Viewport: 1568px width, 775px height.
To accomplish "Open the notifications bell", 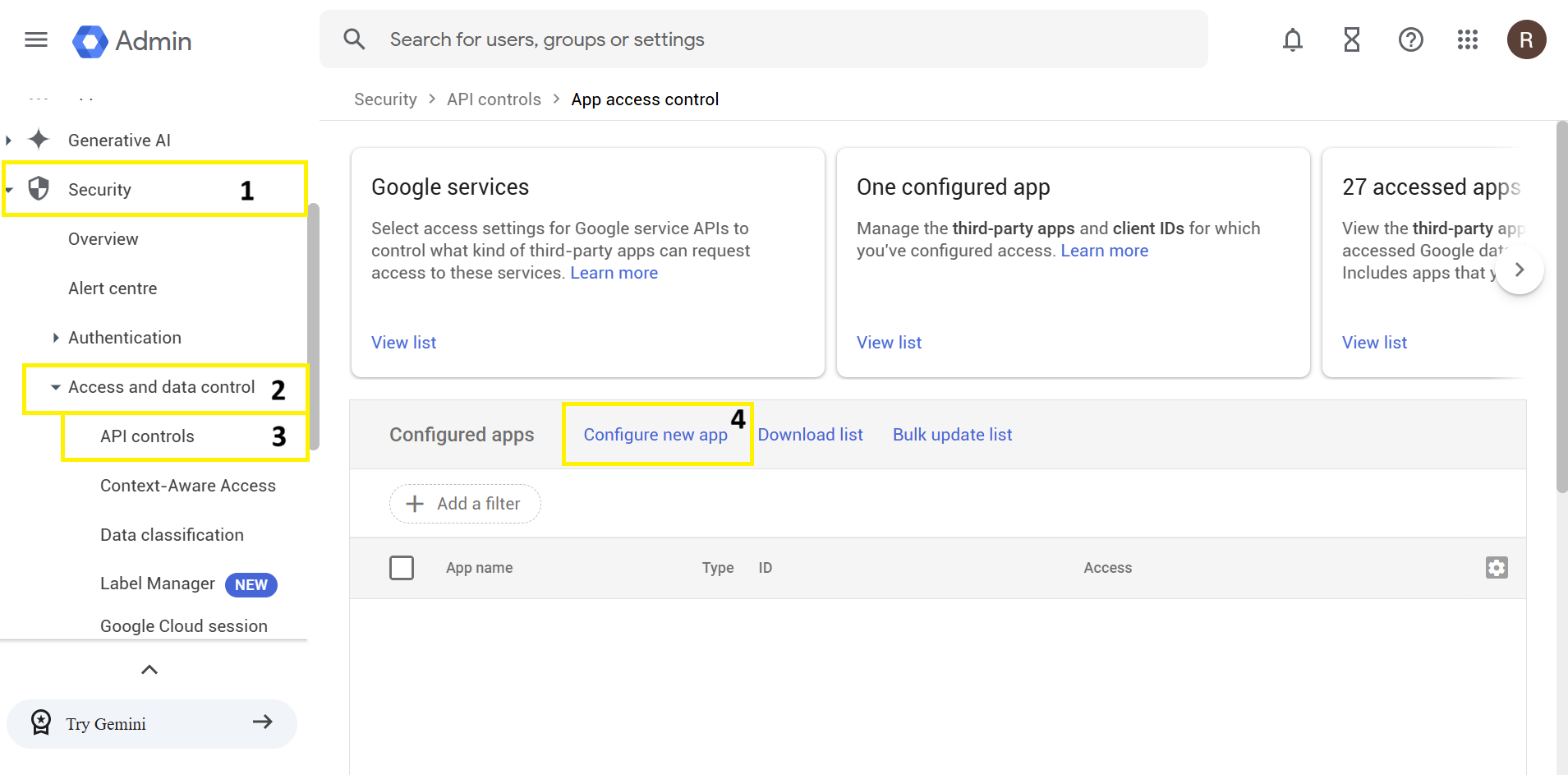I will pos(1293,39).
